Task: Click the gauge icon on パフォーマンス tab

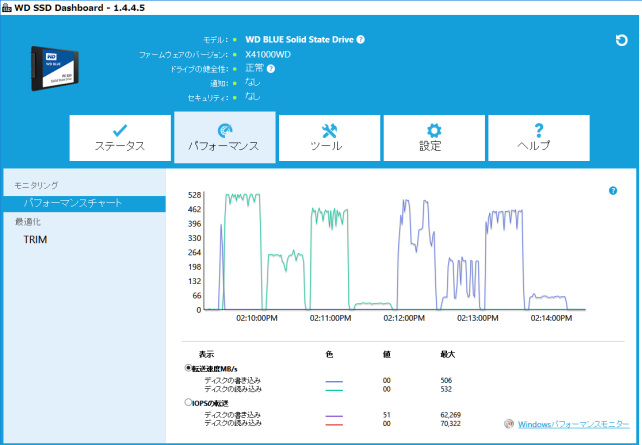Action: pyautogui.click(x=225, y=130)
